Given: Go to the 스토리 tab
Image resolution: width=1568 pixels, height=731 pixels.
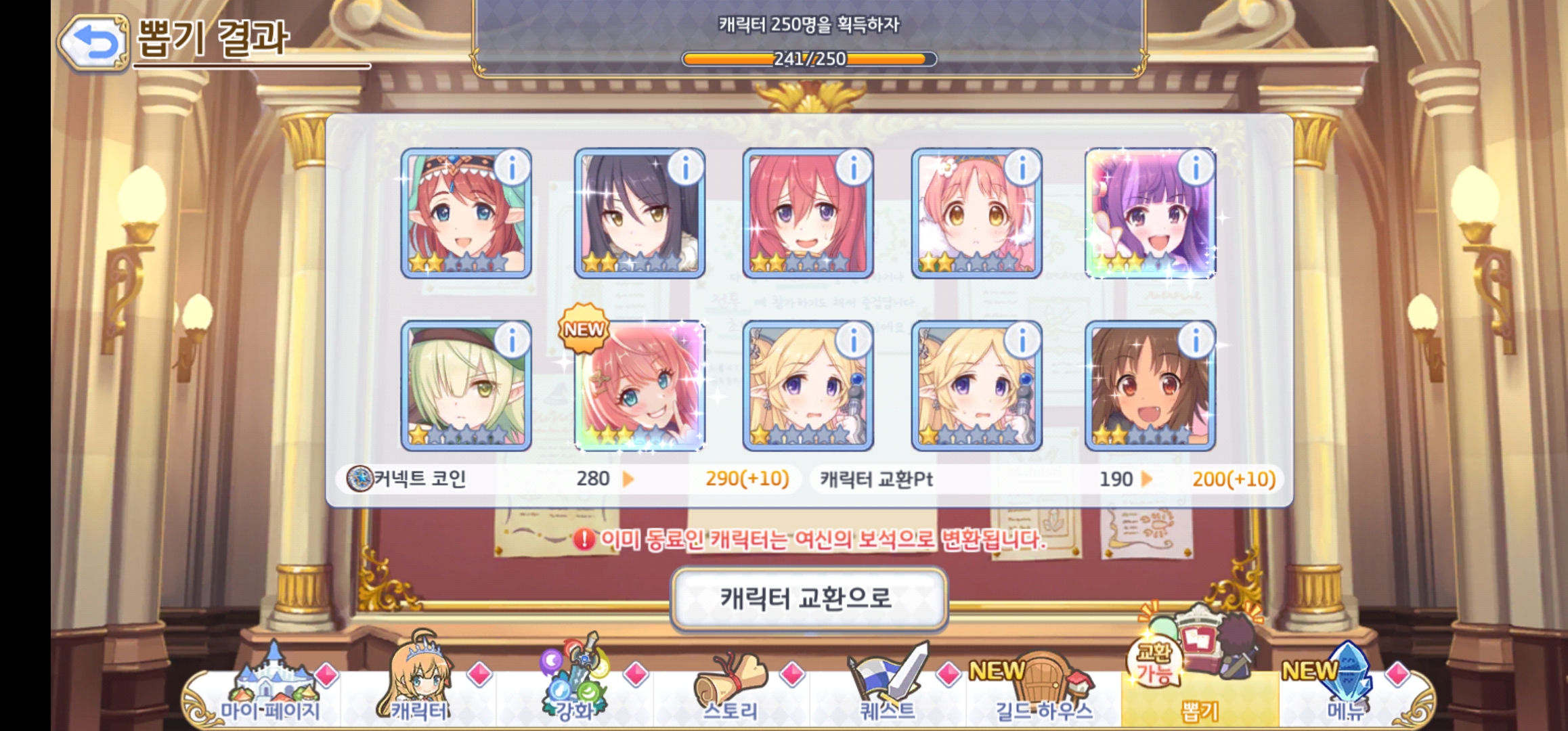Looking at the screenshot, I should click(731, 687).
